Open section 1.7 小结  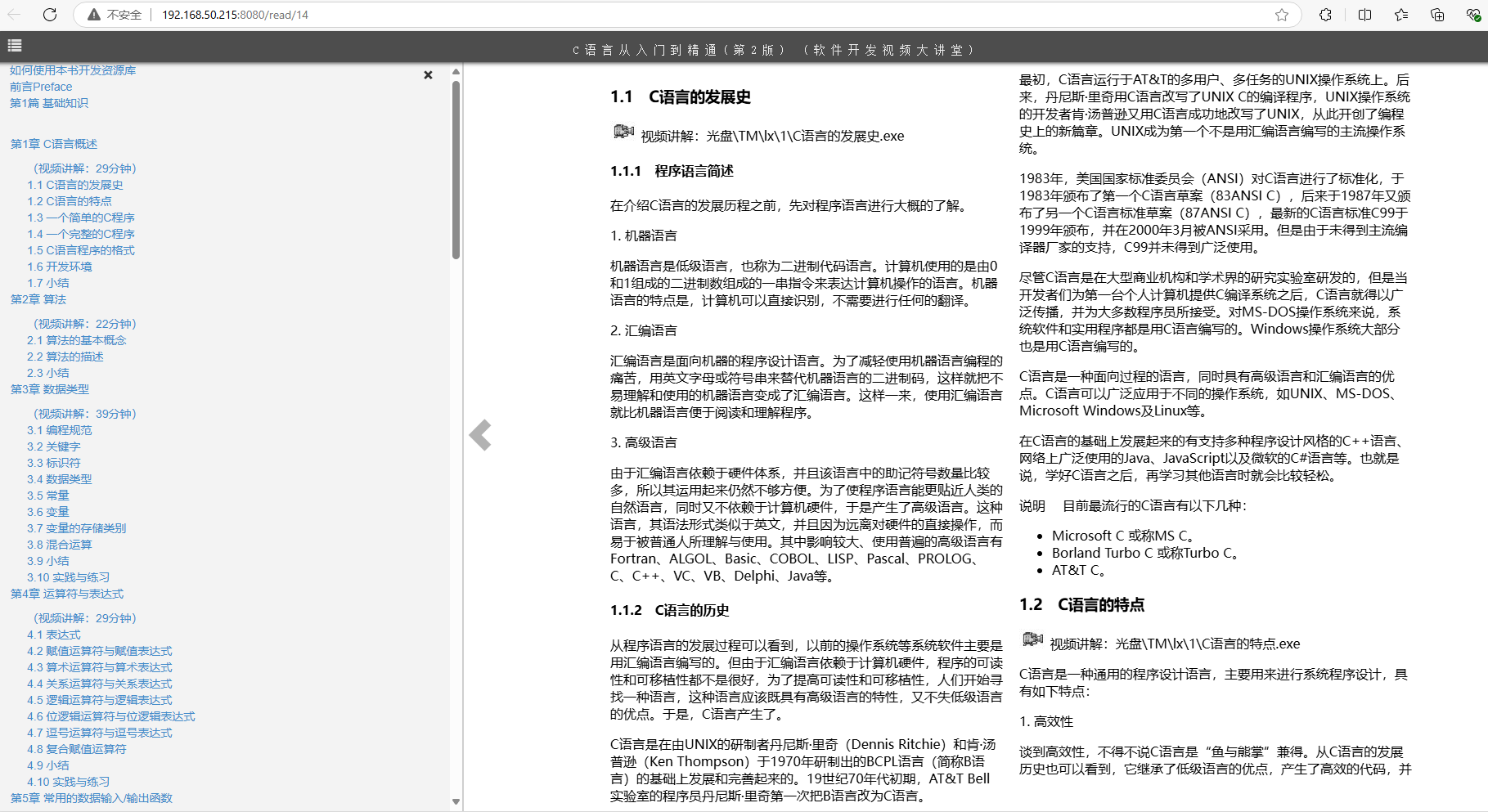[x=48, y=283]
